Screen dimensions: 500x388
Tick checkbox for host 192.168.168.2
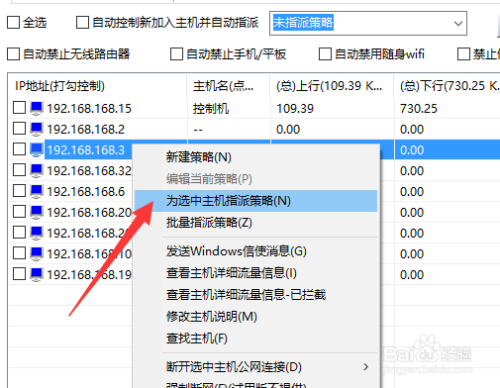[x=19, y=129]
